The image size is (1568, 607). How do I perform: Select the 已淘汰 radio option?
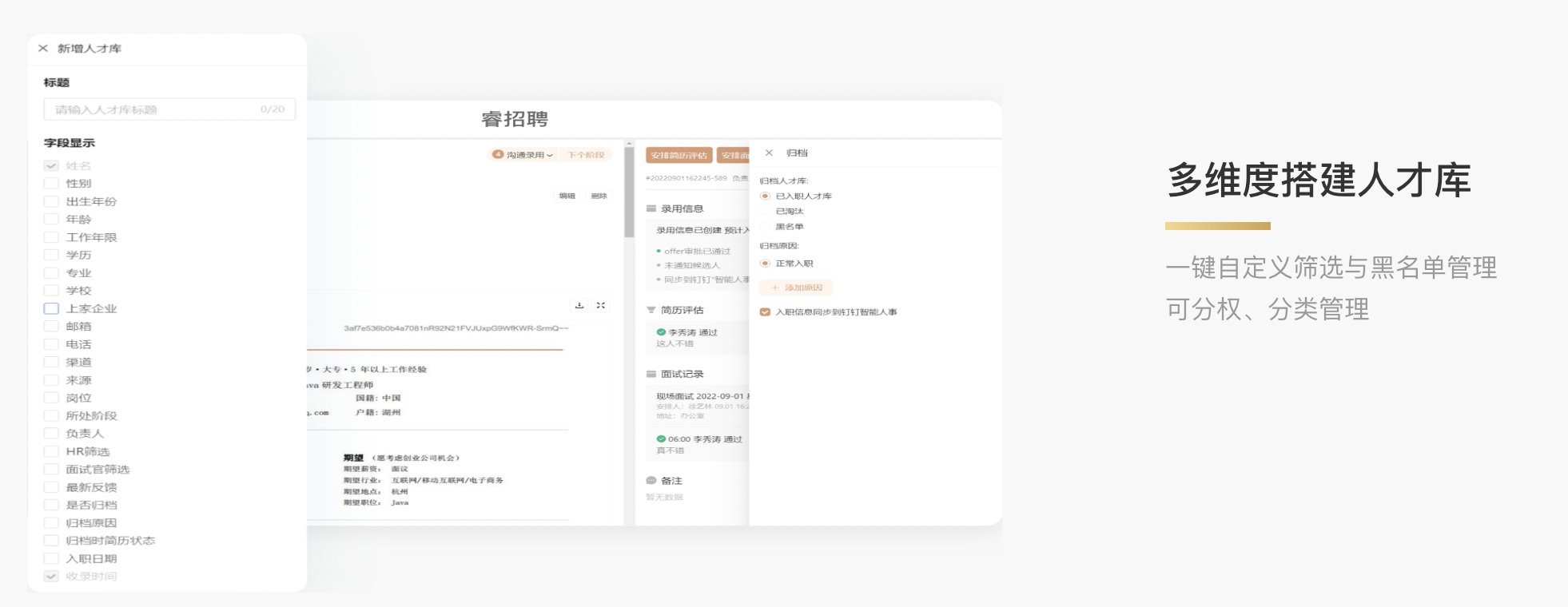click(765, 212)
